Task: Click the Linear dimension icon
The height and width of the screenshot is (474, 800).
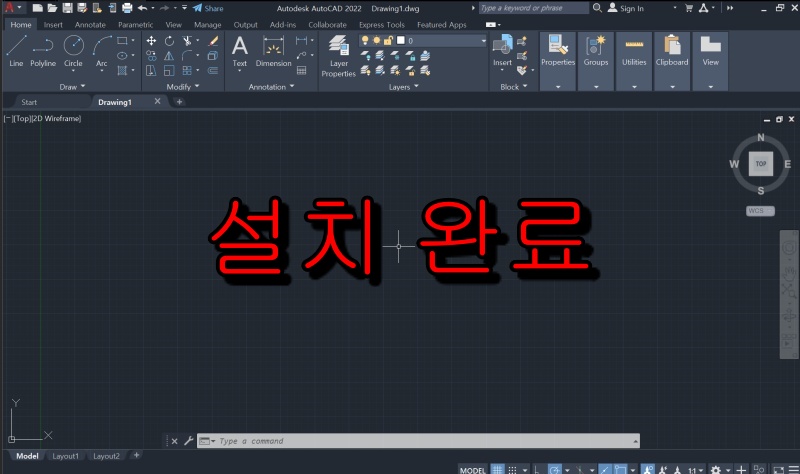Action: click(x=302, y=41)
